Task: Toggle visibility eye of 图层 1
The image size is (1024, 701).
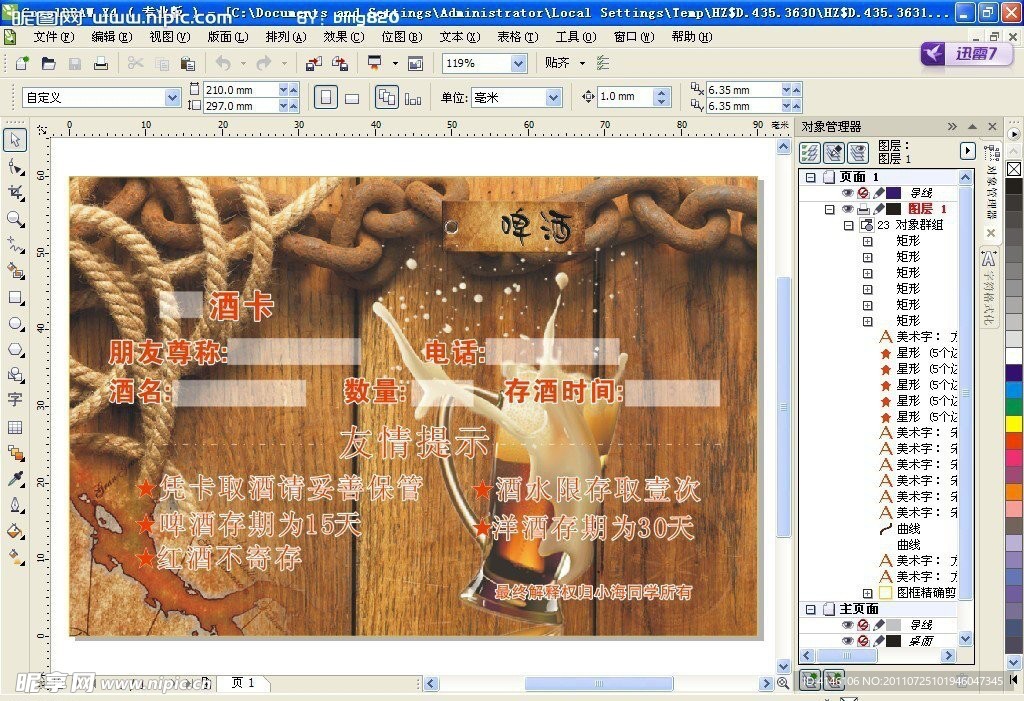Action: pos(847,209)
